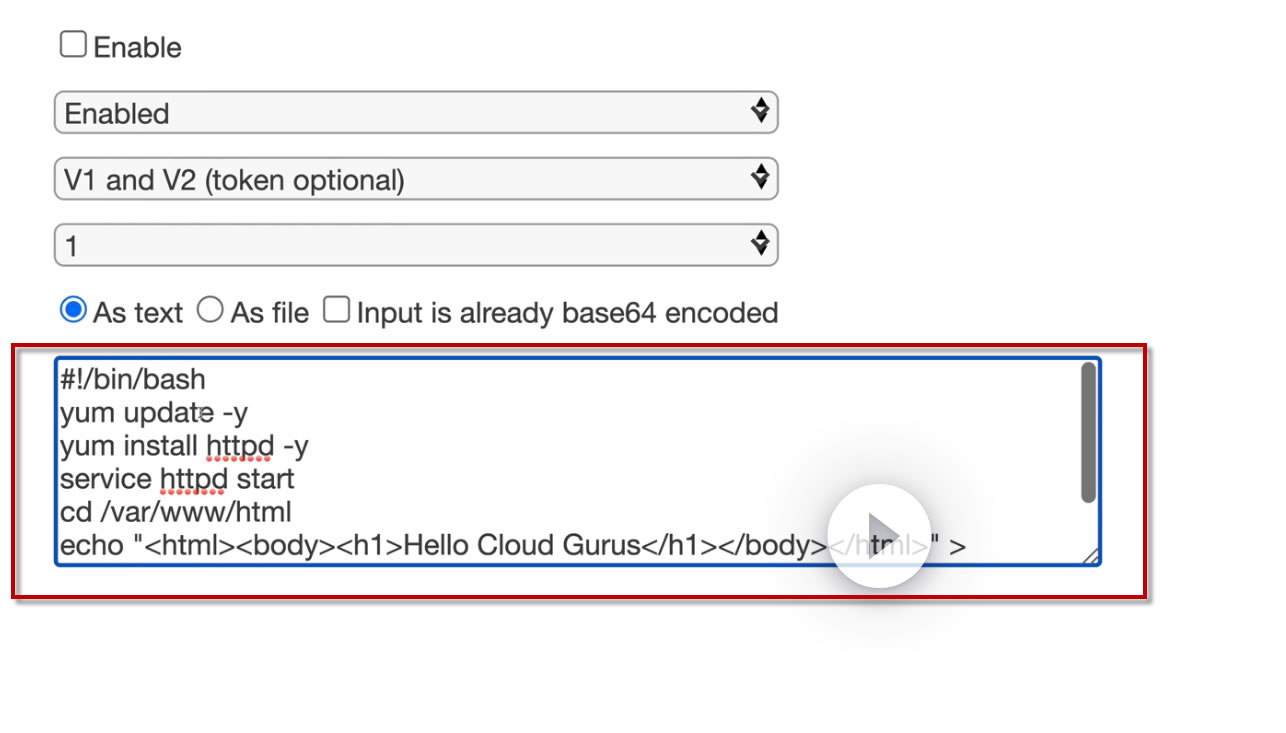The height and width of the screenshot is (733, 1286).
Task: Click the round play button overlay
Action: click(879, 535)
